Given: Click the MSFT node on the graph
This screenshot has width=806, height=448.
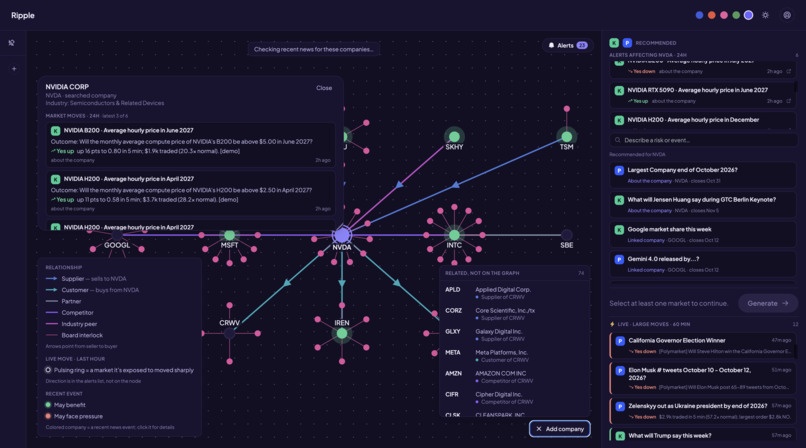Looking at the screenshot, I should [x=229, y=235].
